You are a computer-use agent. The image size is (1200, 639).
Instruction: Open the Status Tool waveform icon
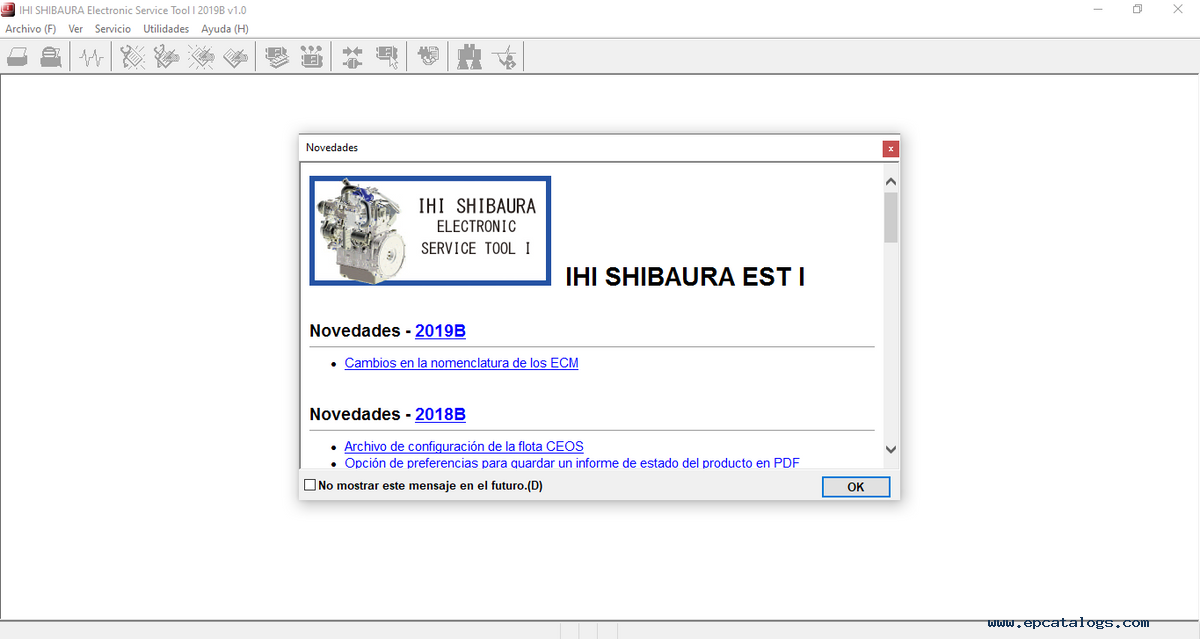(x=92, y=57)
